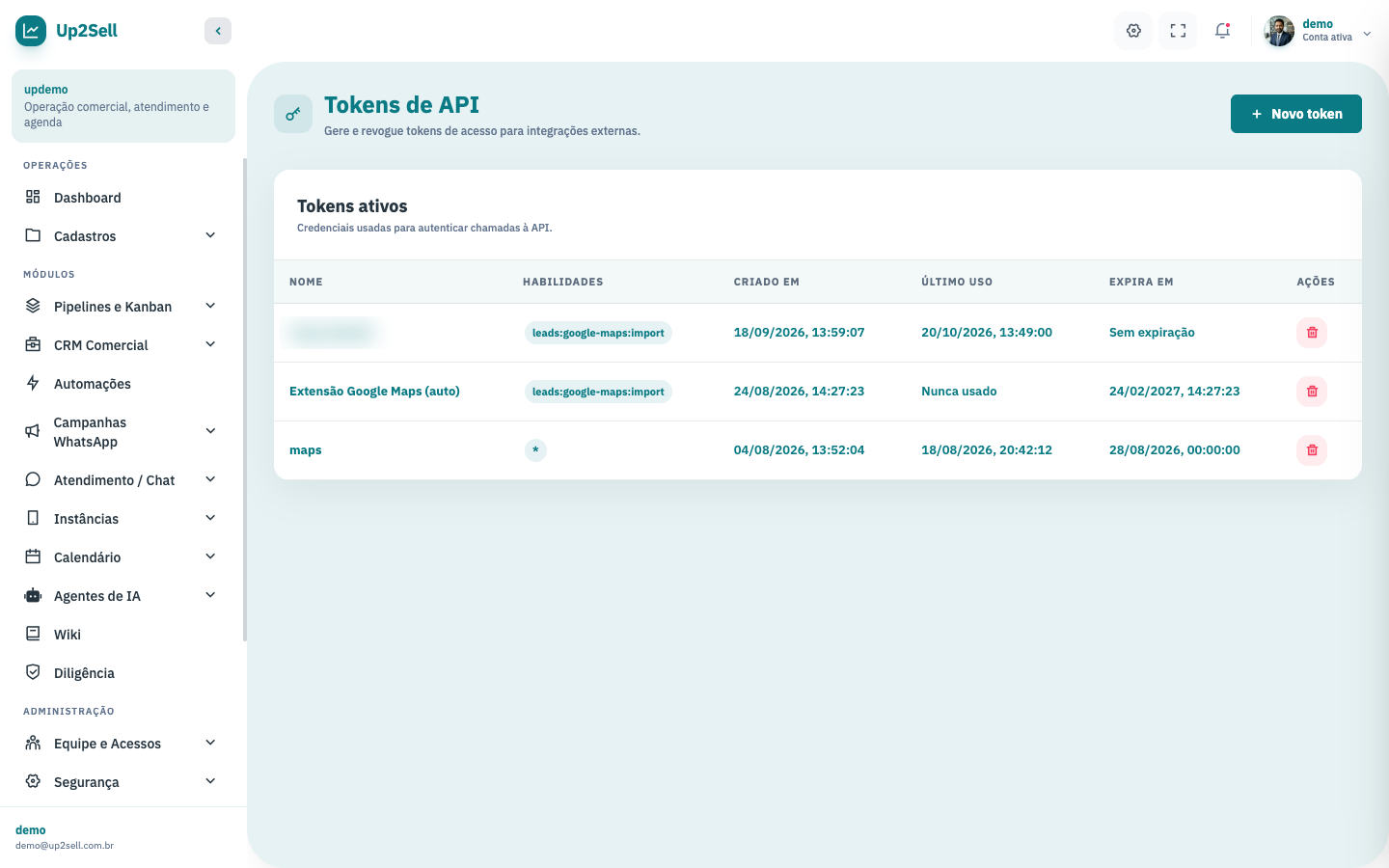Delete the blurred-name token created 18/09/2026

click(x=1312, y=333)
